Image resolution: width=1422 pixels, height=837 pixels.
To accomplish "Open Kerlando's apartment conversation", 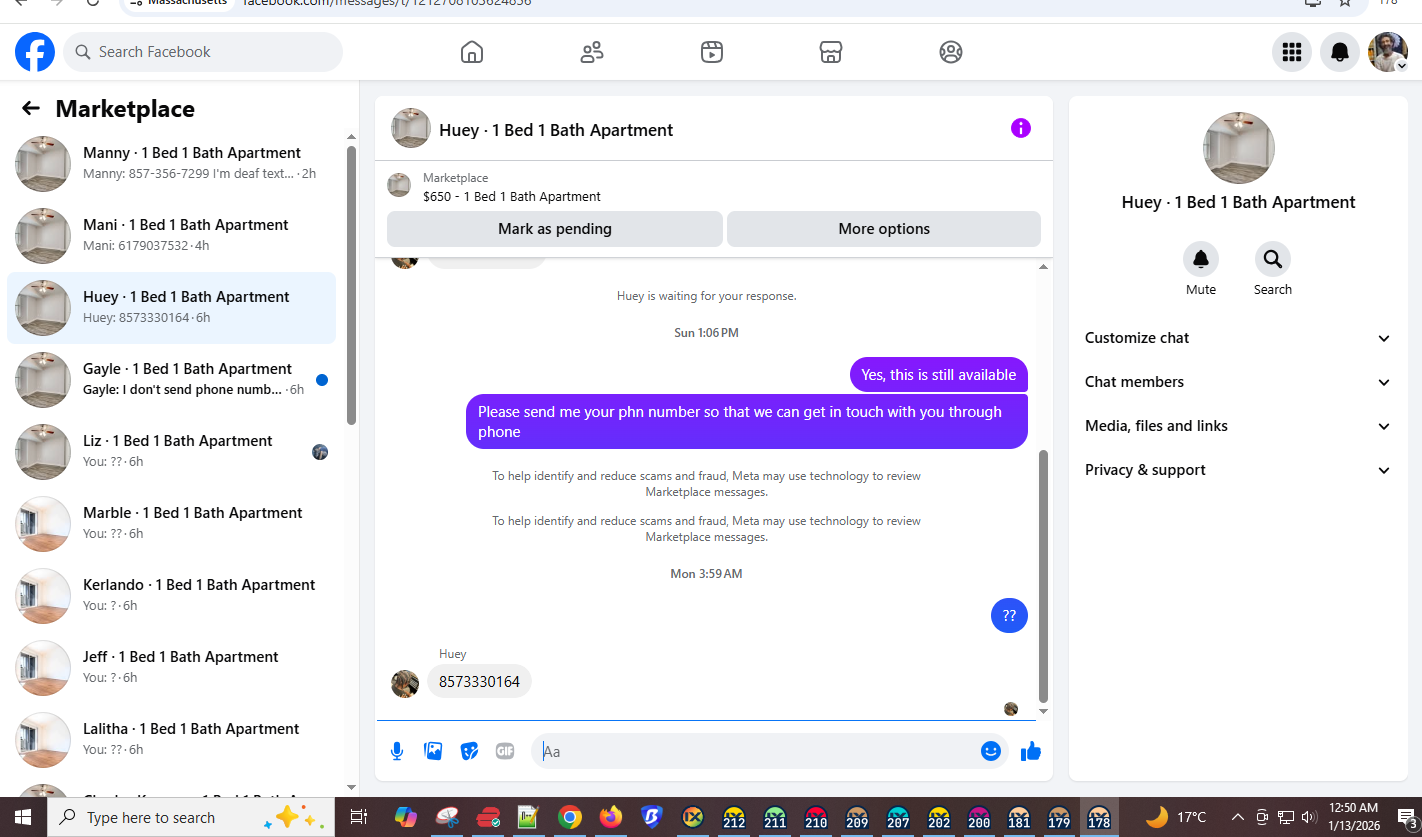I will pos(172,596).
